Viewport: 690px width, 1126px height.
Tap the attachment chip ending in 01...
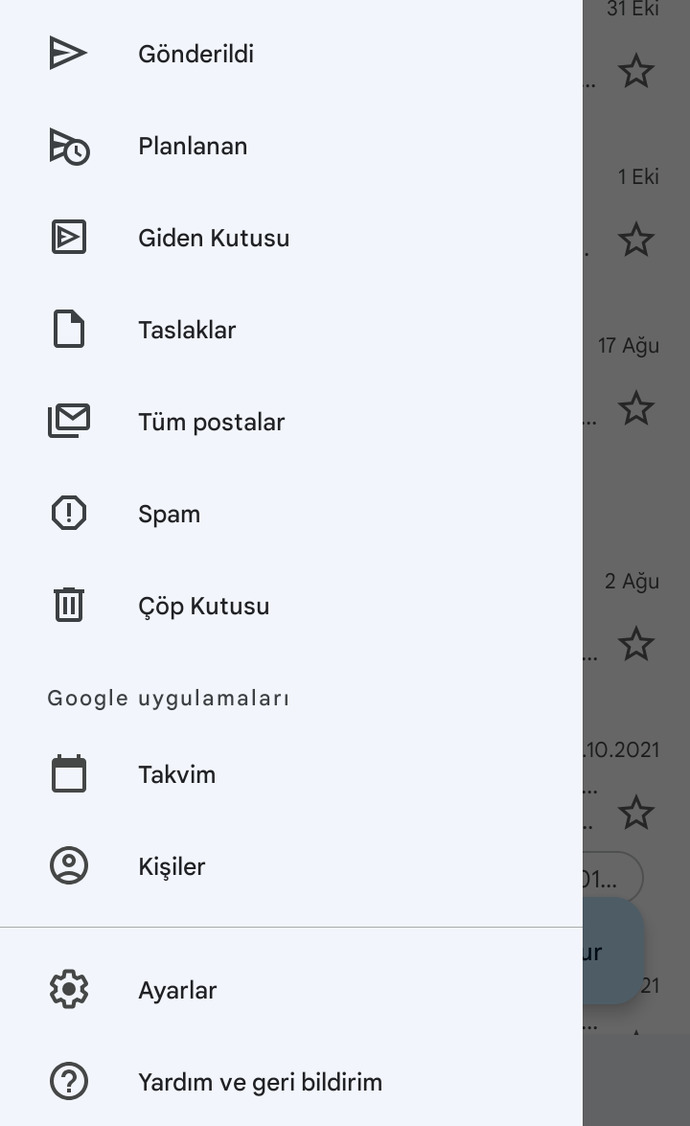pos(612,877)
